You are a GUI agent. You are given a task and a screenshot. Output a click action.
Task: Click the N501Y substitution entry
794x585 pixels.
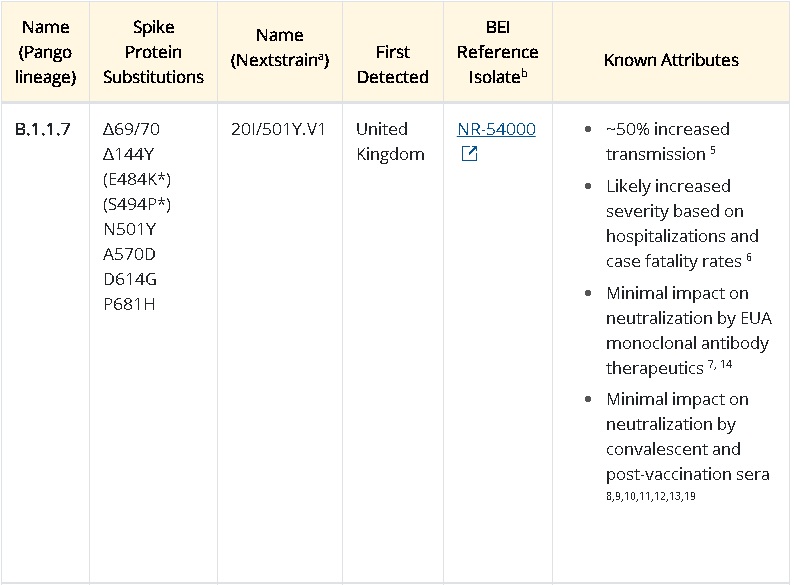tap(130, 229)
